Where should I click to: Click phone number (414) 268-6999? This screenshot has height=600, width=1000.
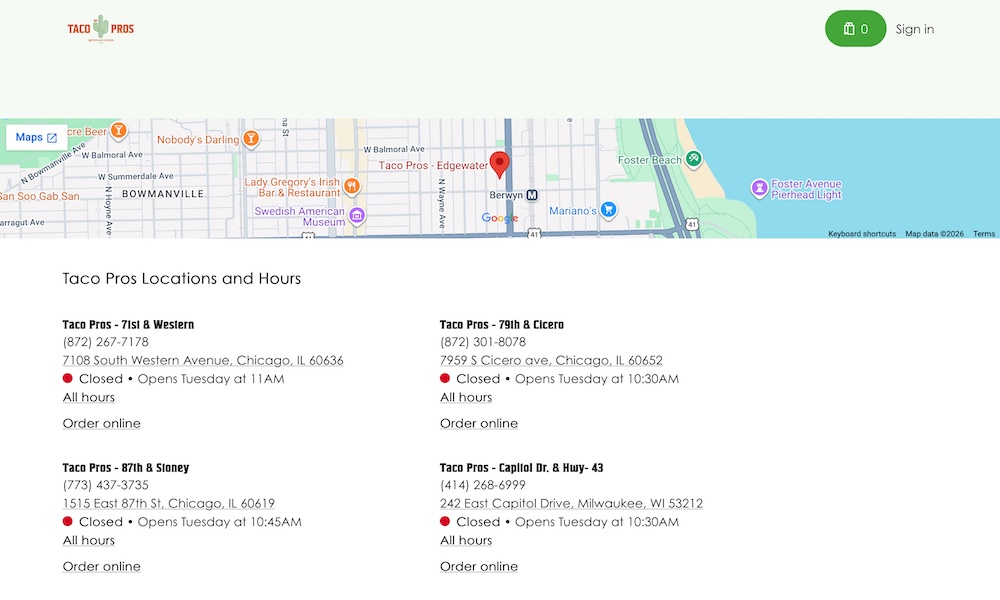[x=483, y=485]
